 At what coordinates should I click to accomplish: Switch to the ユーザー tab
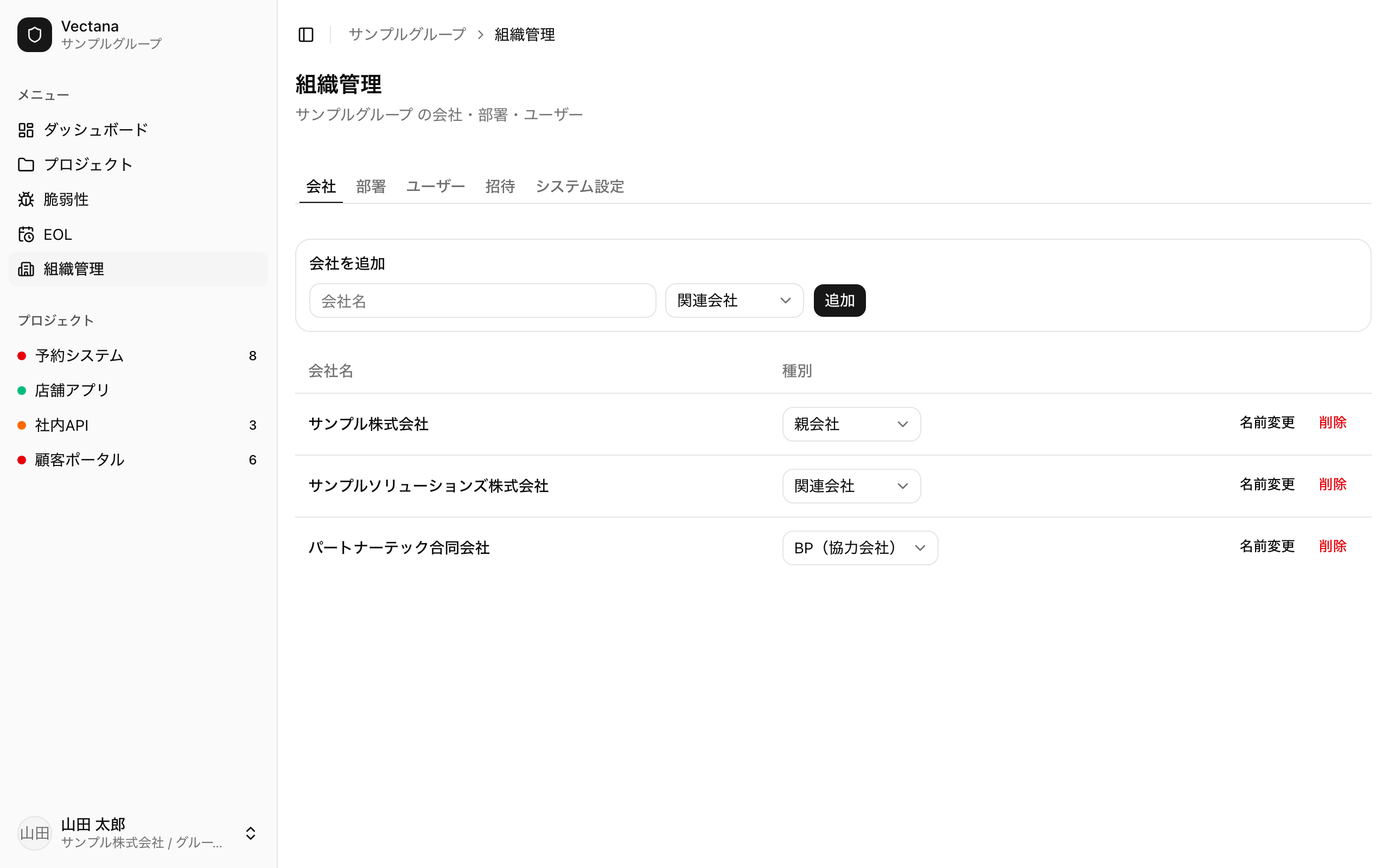pos(436,187)
